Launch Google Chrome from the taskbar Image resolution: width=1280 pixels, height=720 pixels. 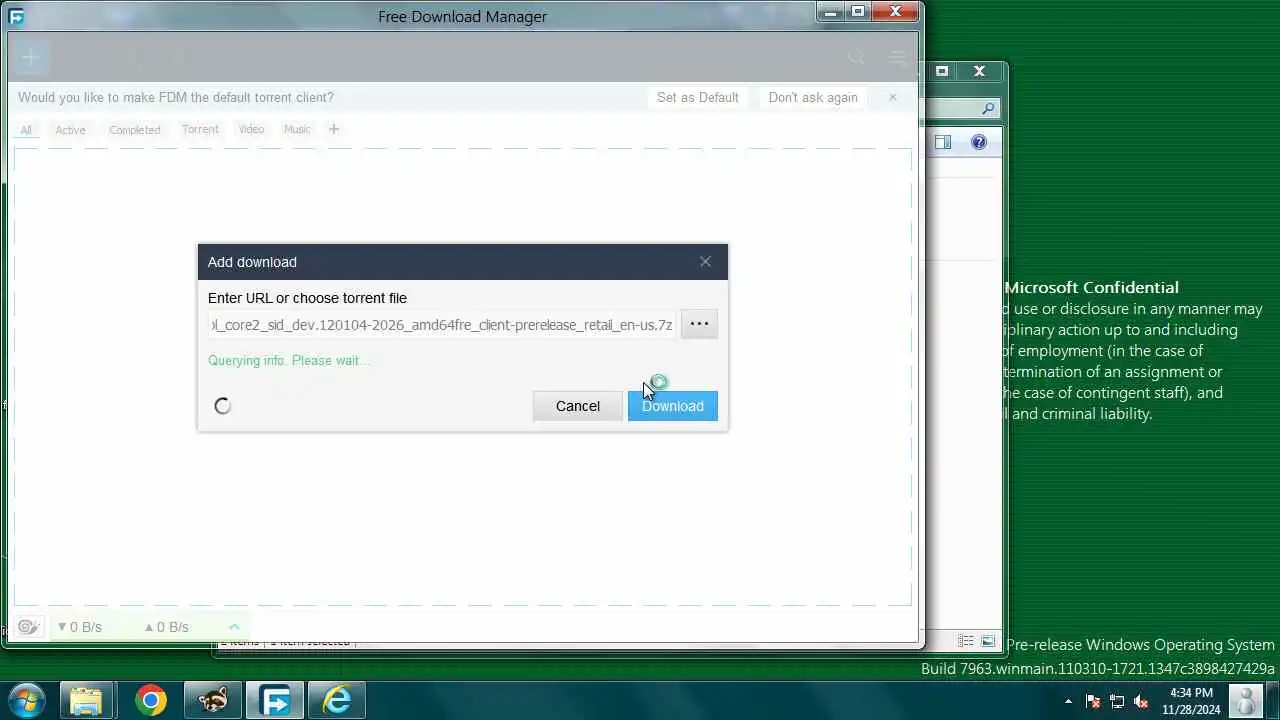point(151,700)
